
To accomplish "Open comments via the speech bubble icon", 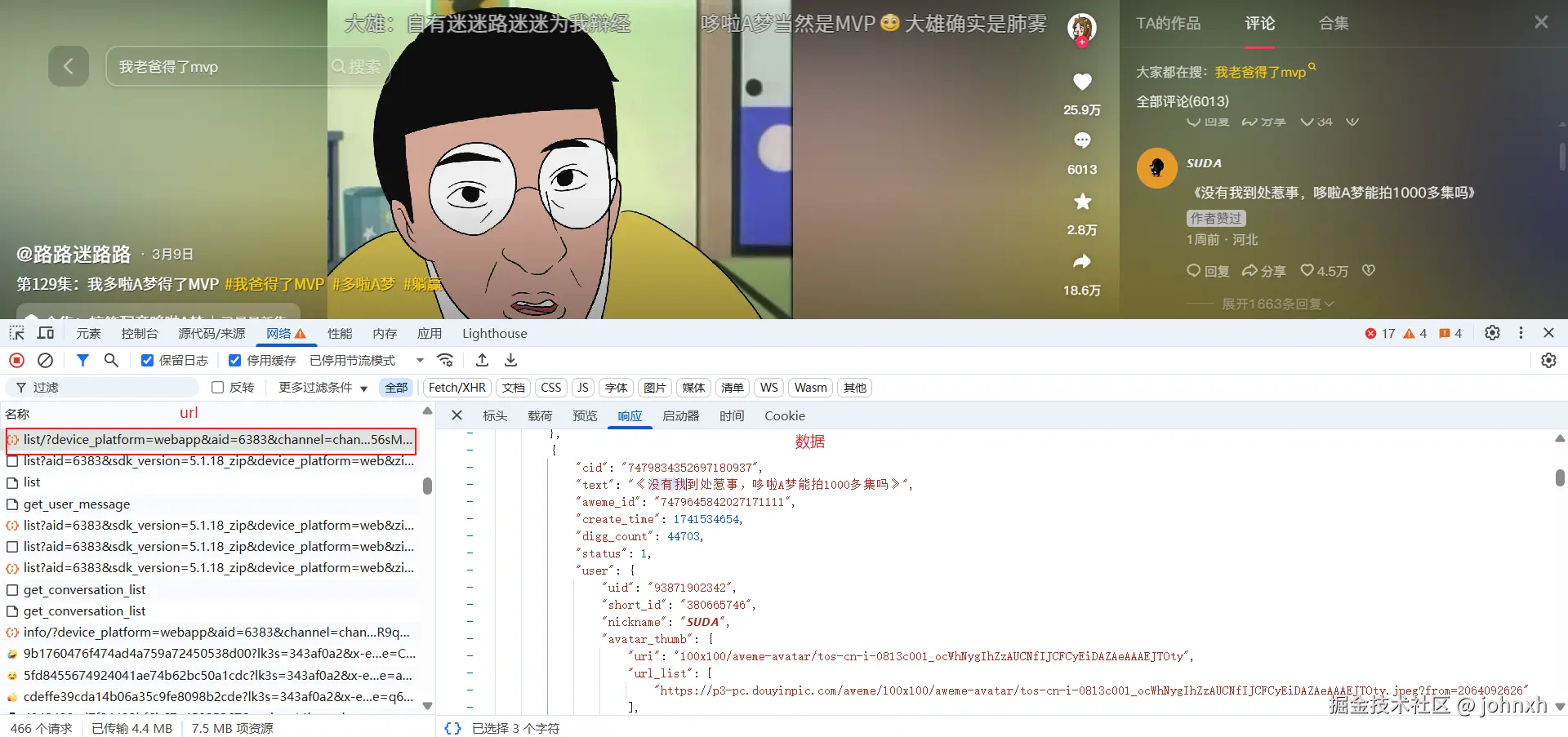I will point(1082,140).
